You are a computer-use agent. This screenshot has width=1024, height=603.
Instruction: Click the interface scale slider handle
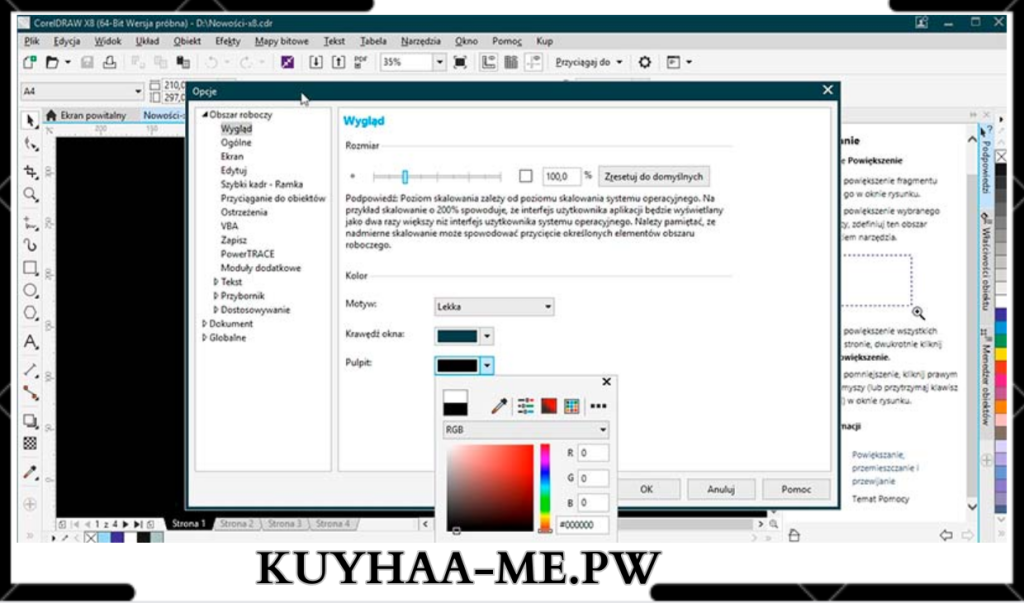405,176
